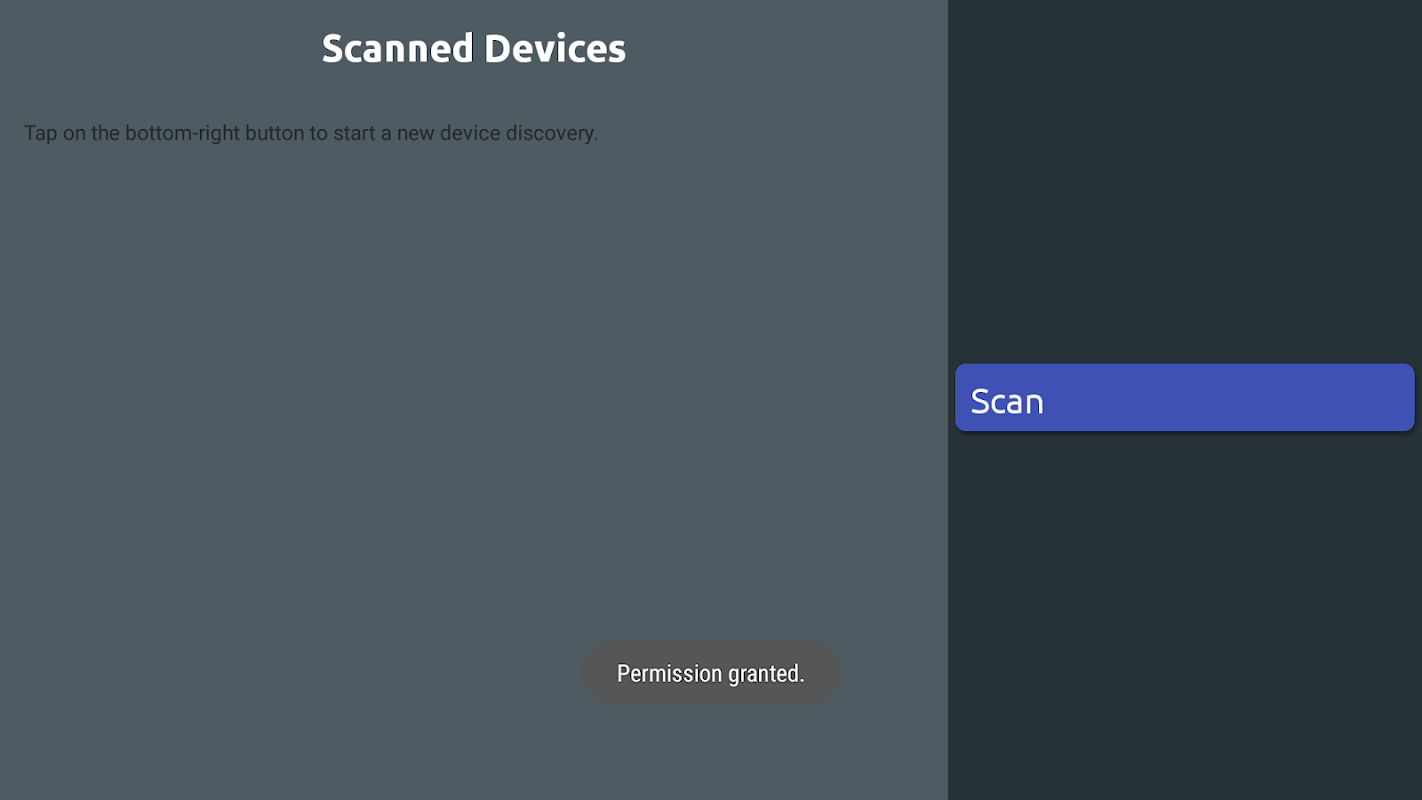
Task: Click the word "Scanned" in the title
Action: tap(397, 48)
